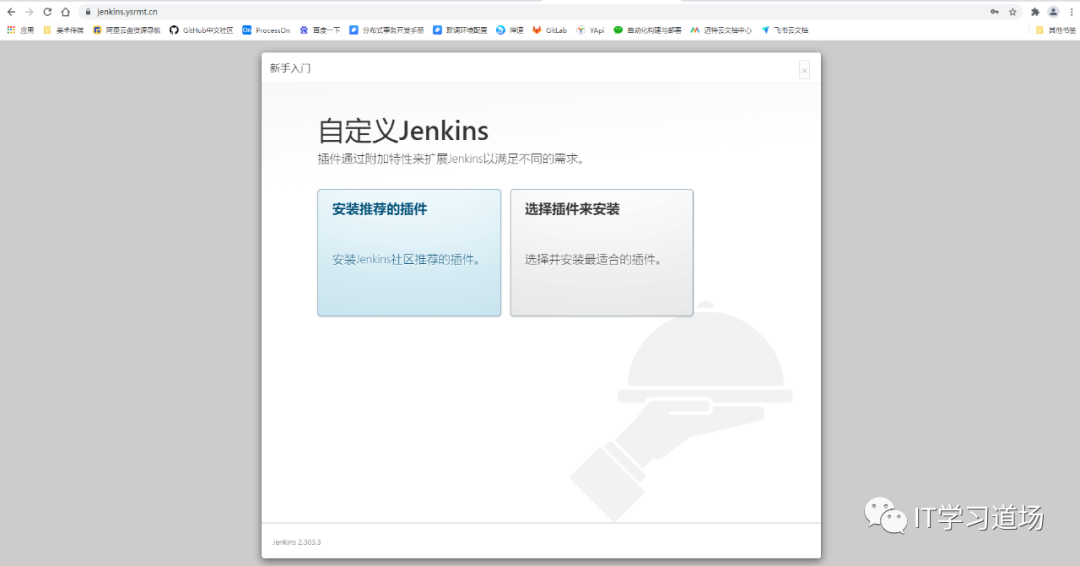The height and width of the screenshot is (566, 1080).
Task: Open the 联调环境配置 bookmark
Action: 460,30
